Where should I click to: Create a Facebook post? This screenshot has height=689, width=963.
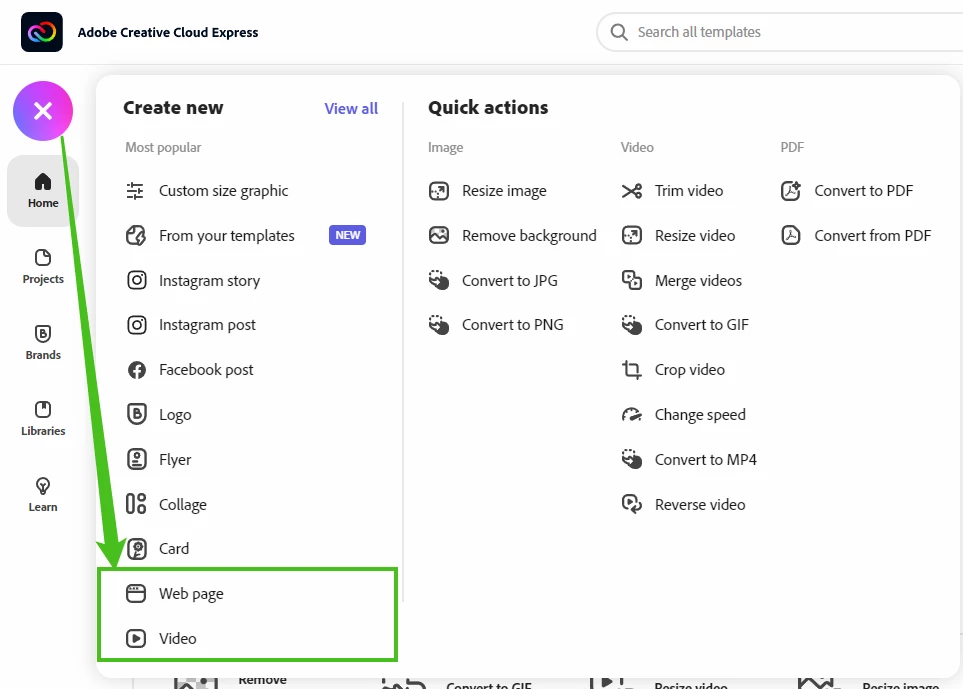click(x=206, y=370)
